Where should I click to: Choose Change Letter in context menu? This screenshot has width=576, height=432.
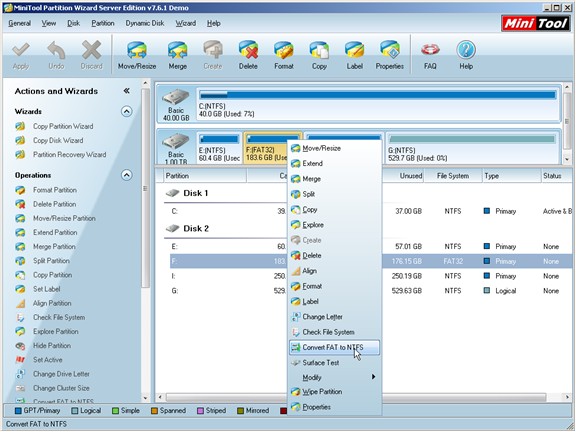pos(334,317)
